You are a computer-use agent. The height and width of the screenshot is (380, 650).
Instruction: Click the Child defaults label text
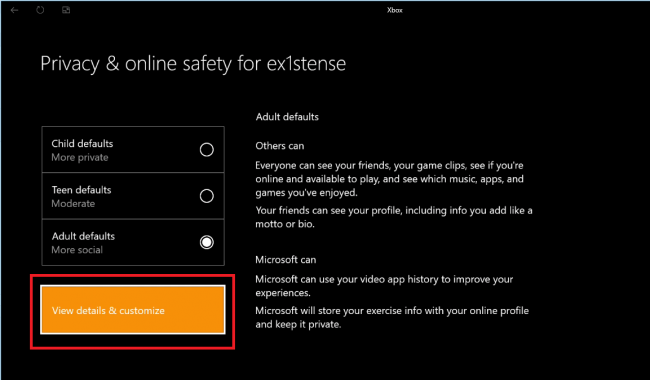tap(82, 144)
